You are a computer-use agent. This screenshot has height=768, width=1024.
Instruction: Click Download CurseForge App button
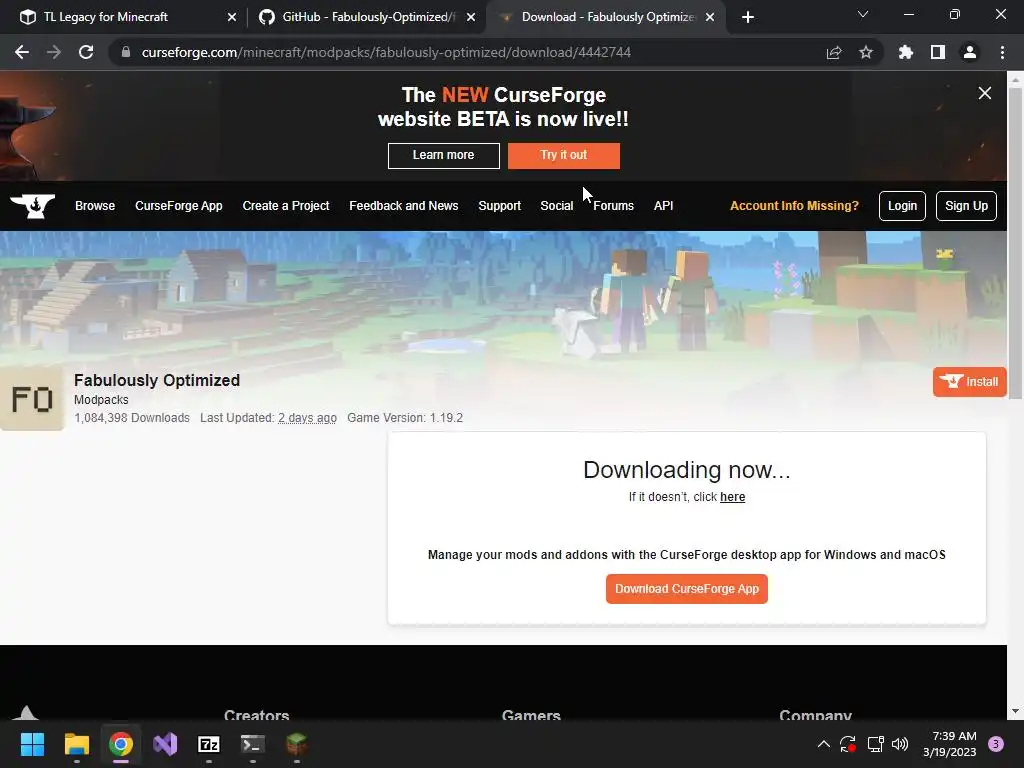point(686,589)
